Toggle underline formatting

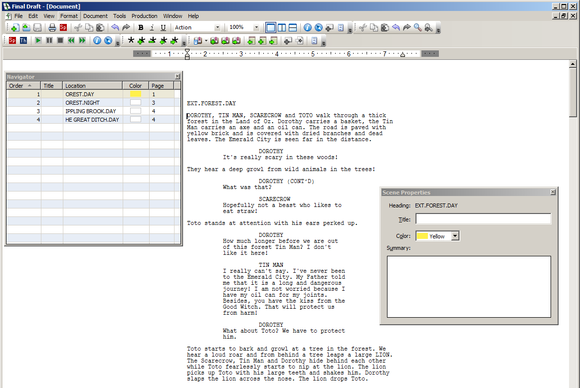(163, 28)
